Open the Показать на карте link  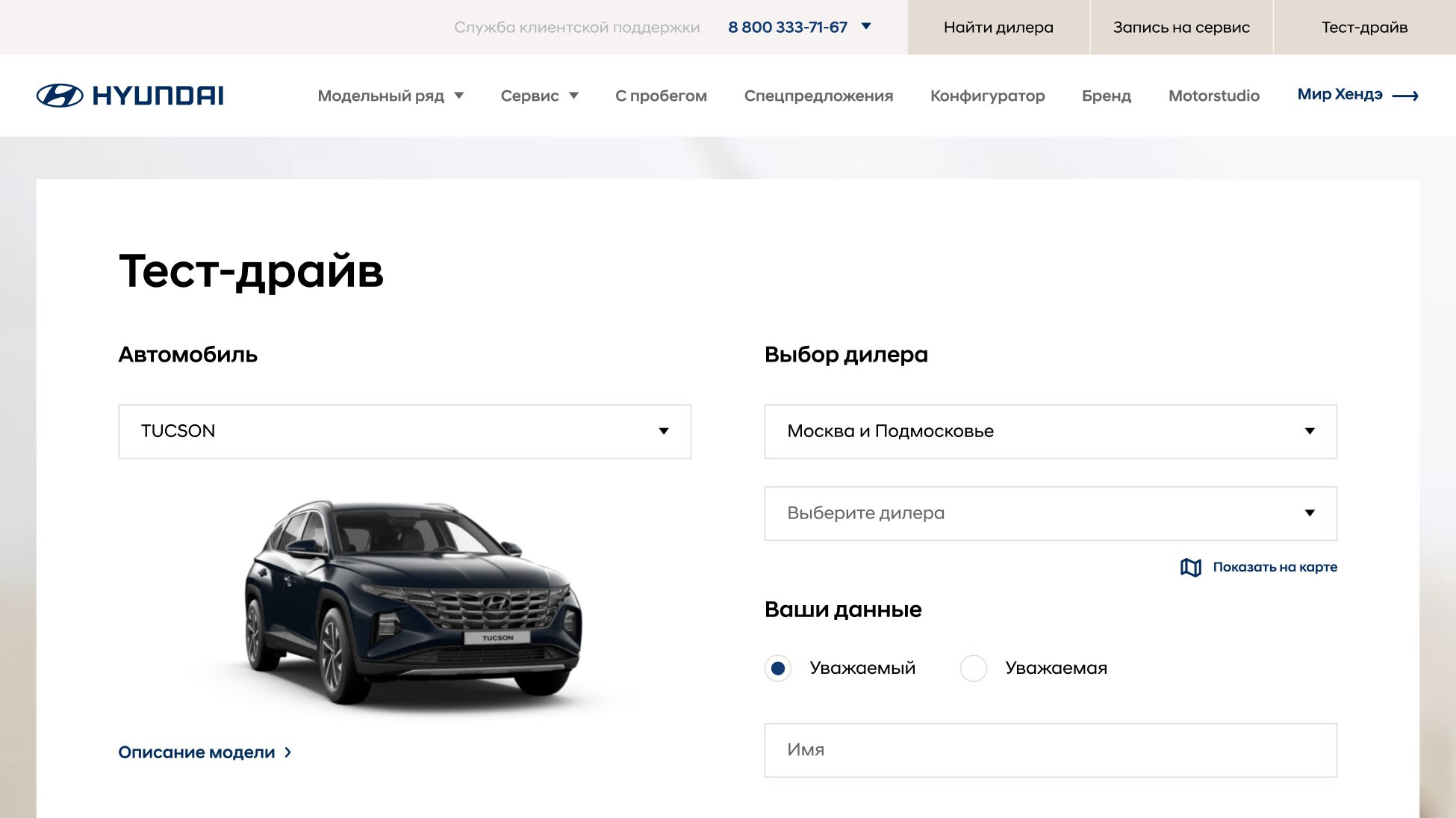(1275, 567)
